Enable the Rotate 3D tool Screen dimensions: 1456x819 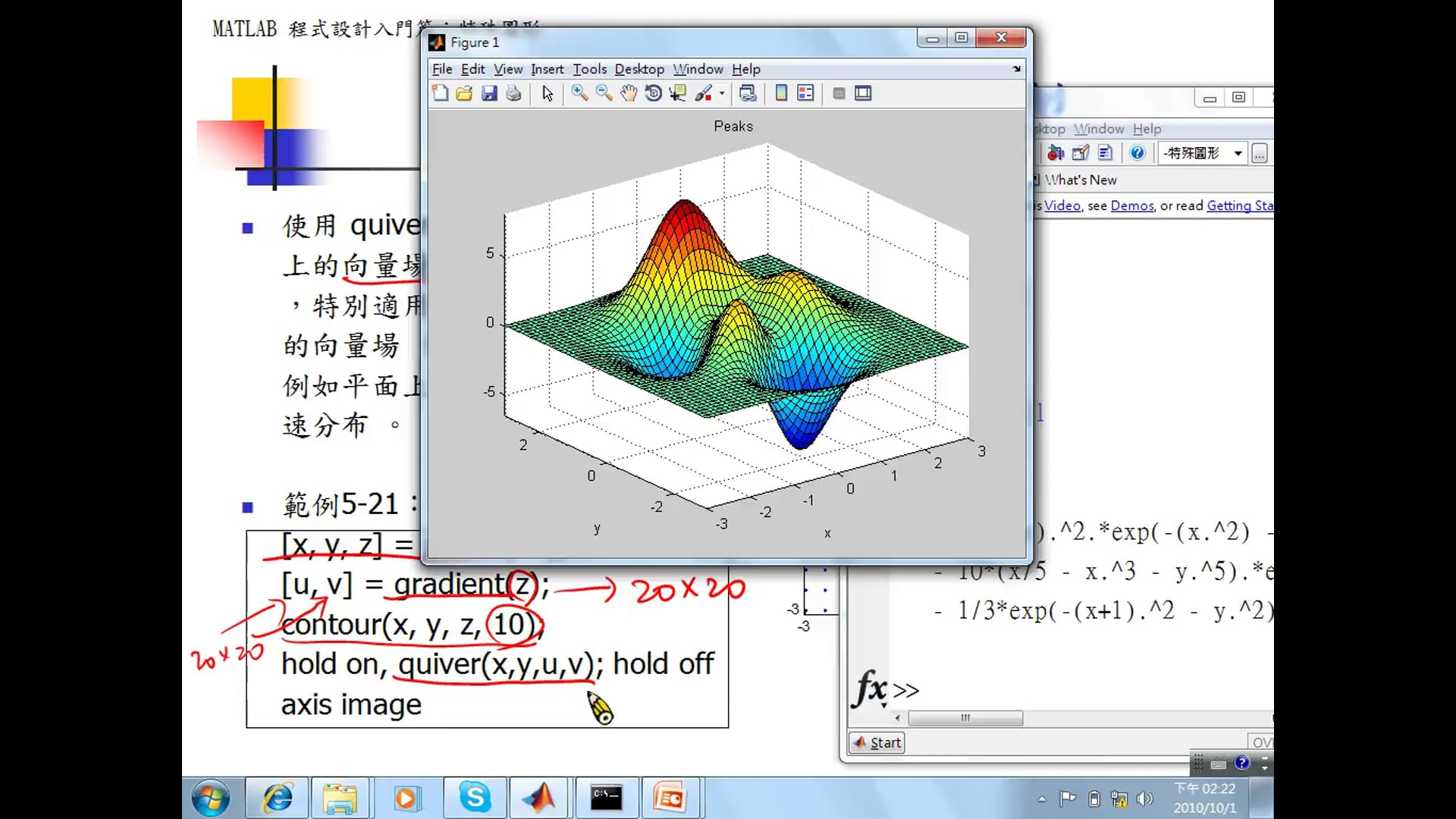[x=653, y=93]
